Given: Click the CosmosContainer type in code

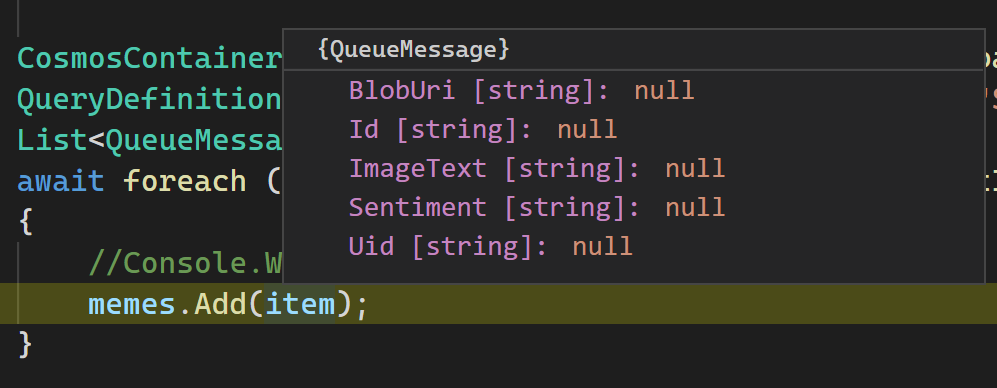Looking at the screenshot, I should click(x=149, y=58).
